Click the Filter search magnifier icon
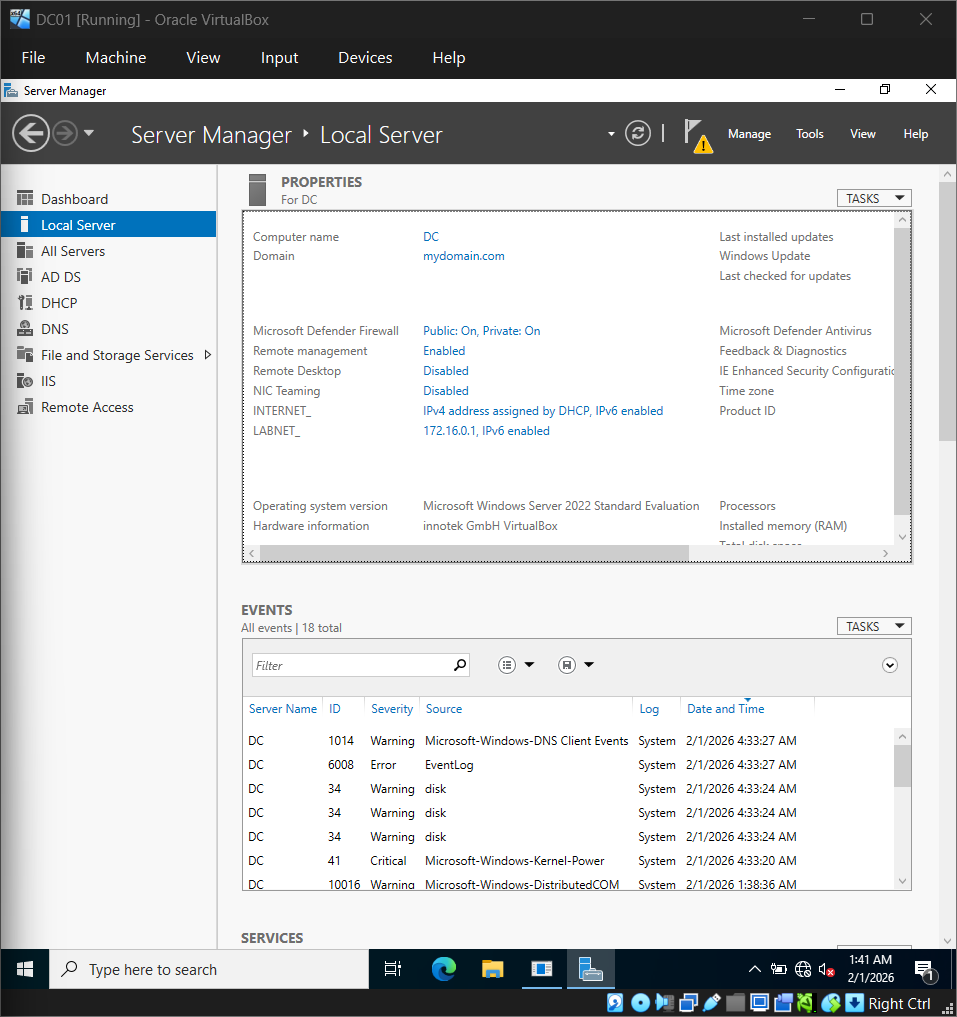The width and height of the screenshot is (957, 1017). tap(460, 665)
